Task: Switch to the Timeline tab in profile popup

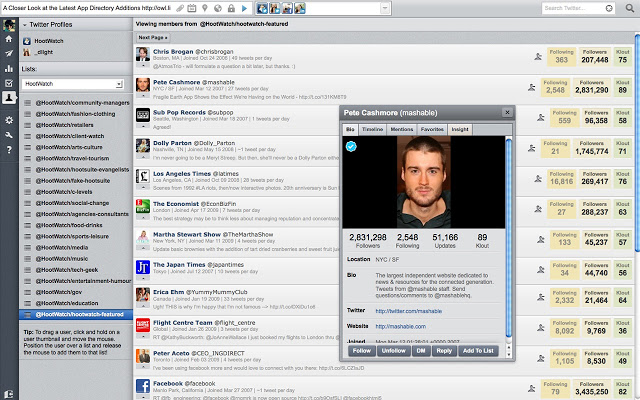Action: 372,130
